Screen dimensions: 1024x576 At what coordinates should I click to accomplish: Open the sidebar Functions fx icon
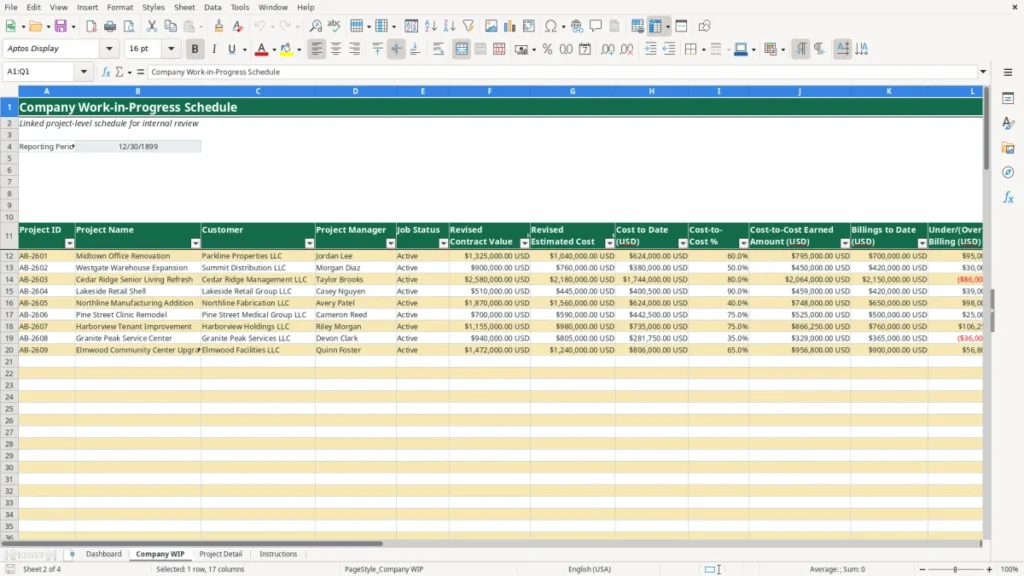coord(1008,197)
